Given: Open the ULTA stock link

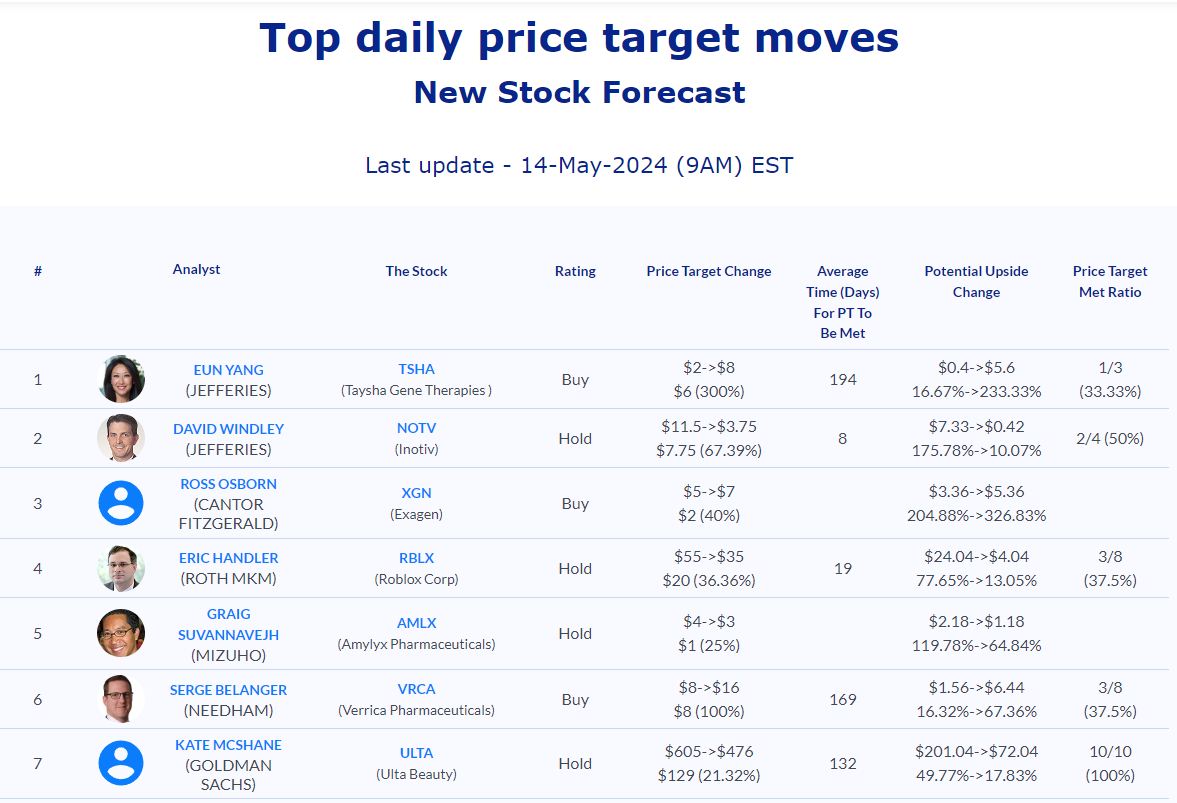Looking at the screenshot, I should pyautogui.click(x=417, y=753).
